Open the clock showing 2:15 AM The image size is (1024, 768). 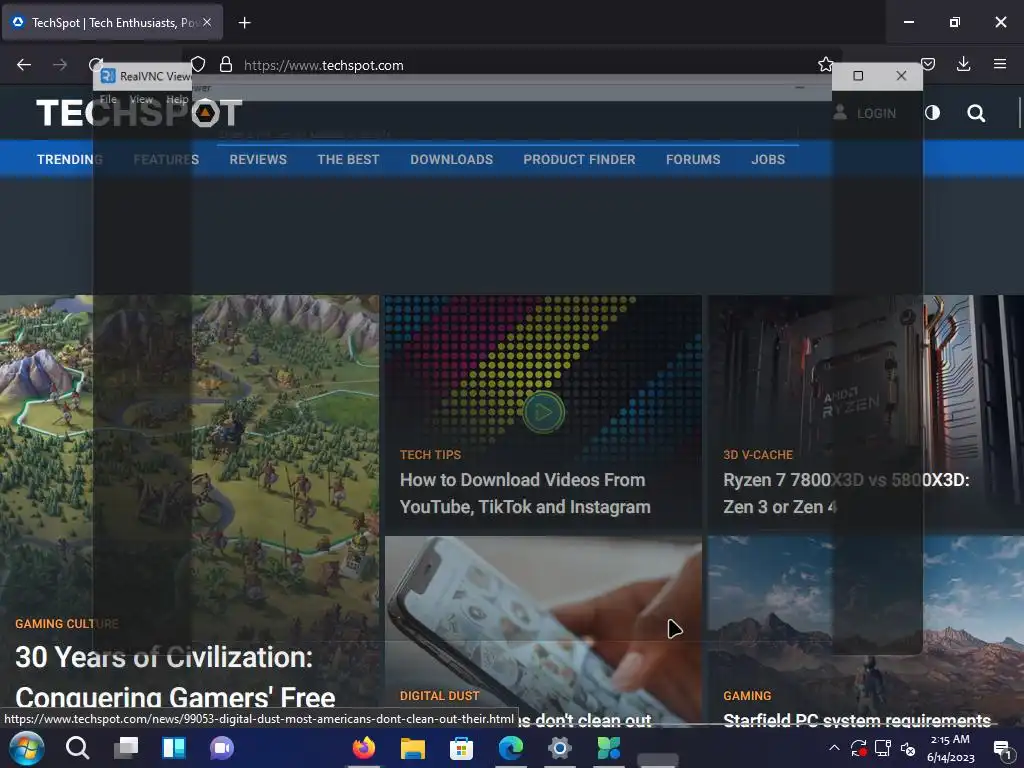pyautogui.click(x=950, y=748)
